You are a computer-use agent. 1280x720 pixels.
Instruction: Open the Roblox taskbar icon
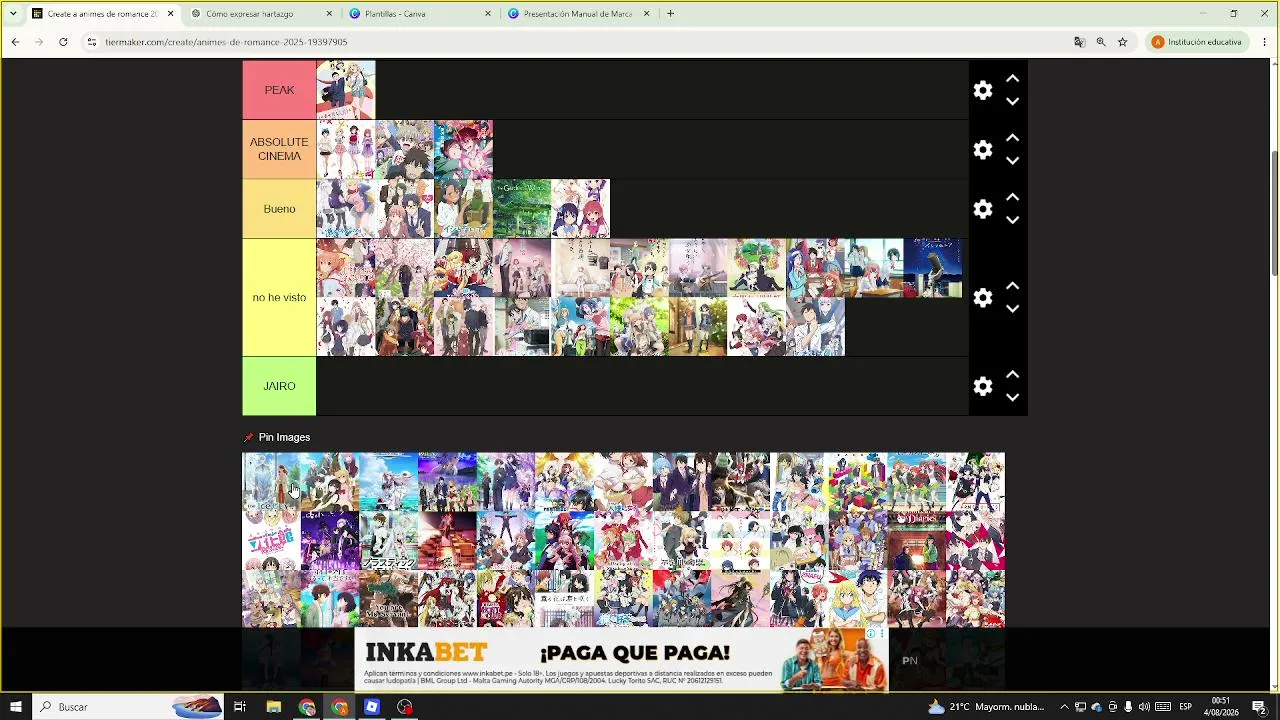click(x=372, y=707)
